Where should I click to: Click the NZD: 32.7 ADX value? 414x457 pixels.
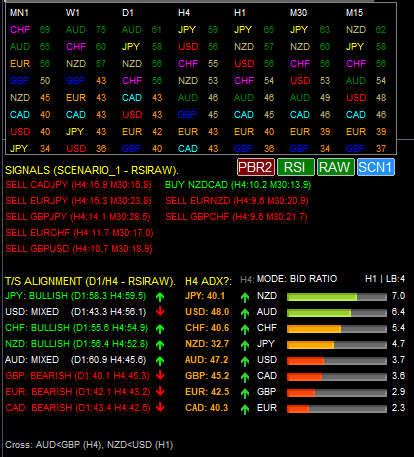click(x=207, y=344)
